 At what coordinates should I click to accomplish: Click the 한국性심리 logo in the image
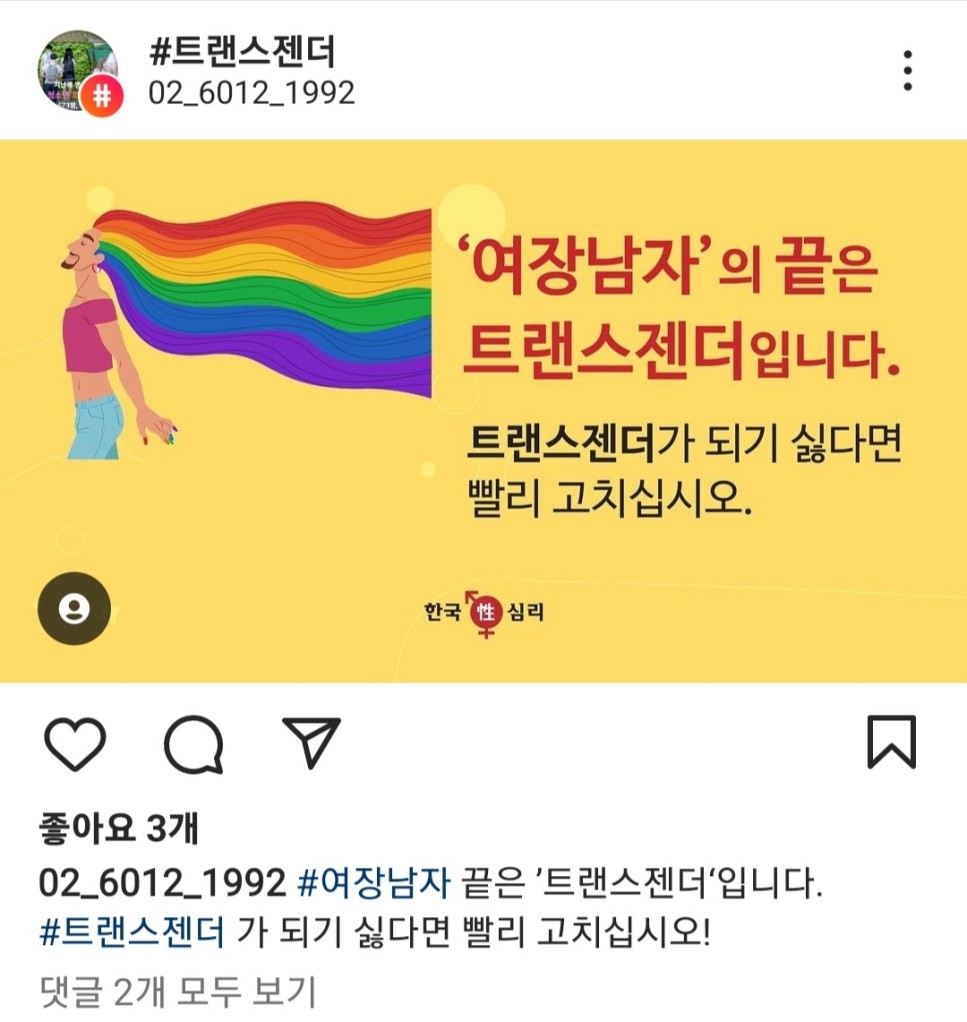pos(484,613)
